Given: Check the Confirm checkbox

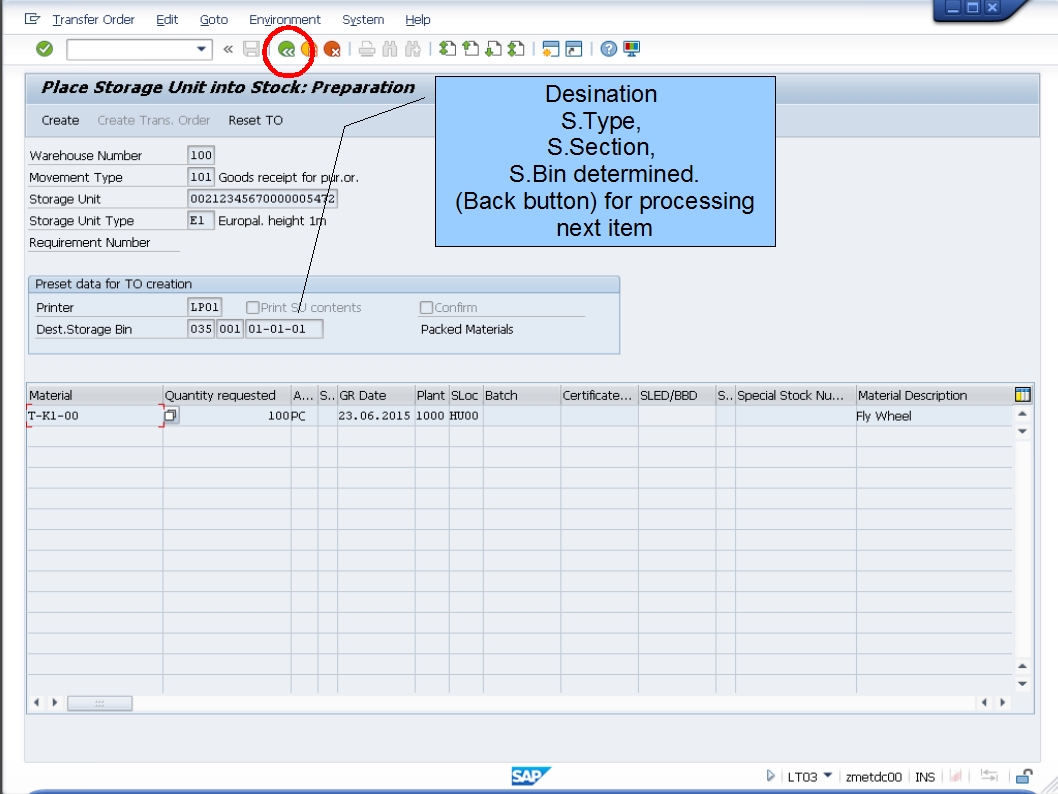Looking at the screenshot, I should tap(430, 307).
